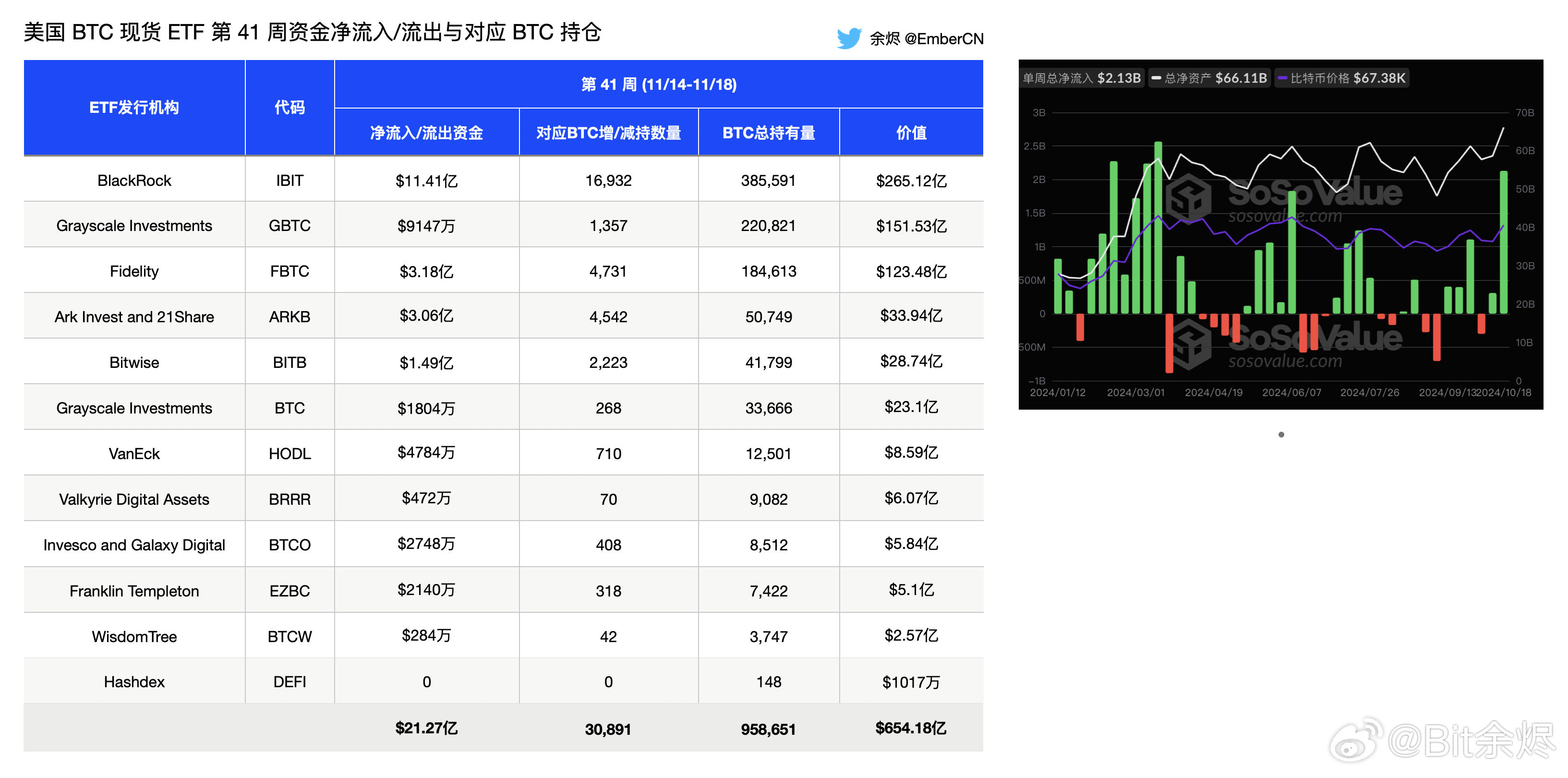Select the Hashdex row name
Viewport: 1568px width, 778px height.
point(134,682)
